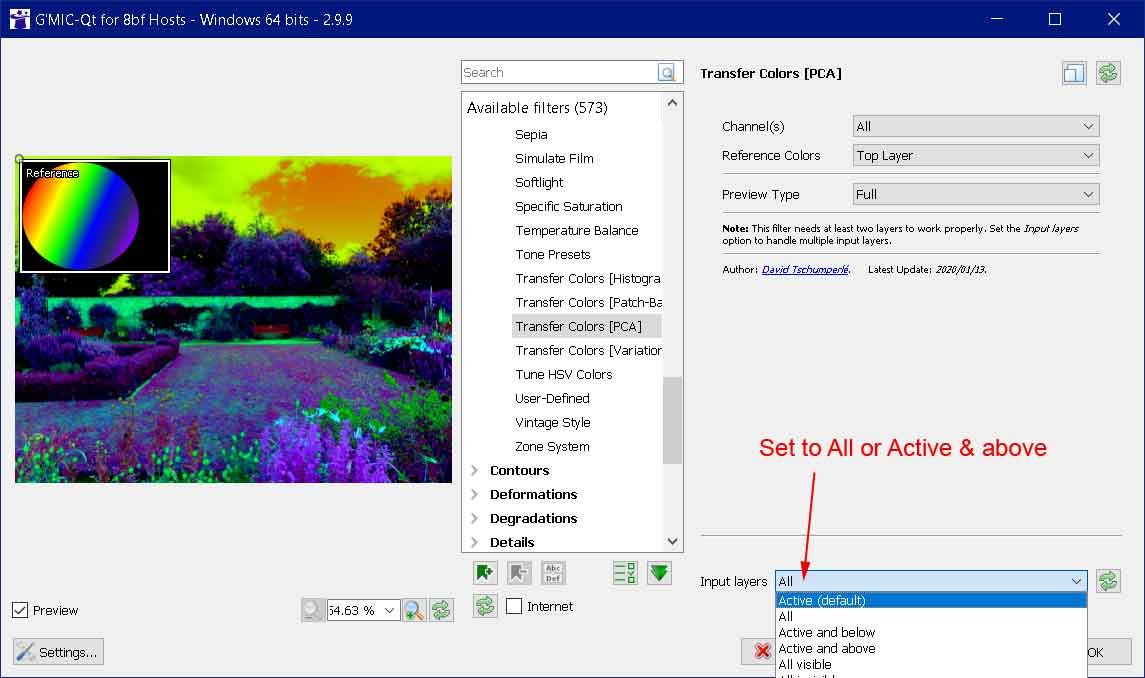Click the filter list scrollbar down arrow
The height and width of the screenshot is (678, 1145).
point(673,541)
